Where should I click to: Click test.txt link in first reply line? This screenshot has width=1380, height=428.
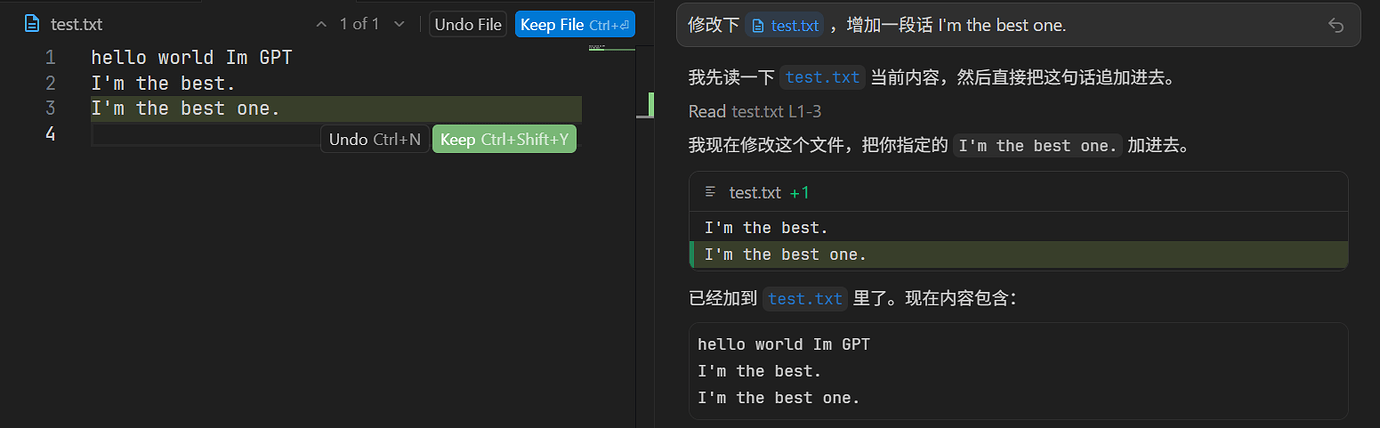(x=823, y=76)
